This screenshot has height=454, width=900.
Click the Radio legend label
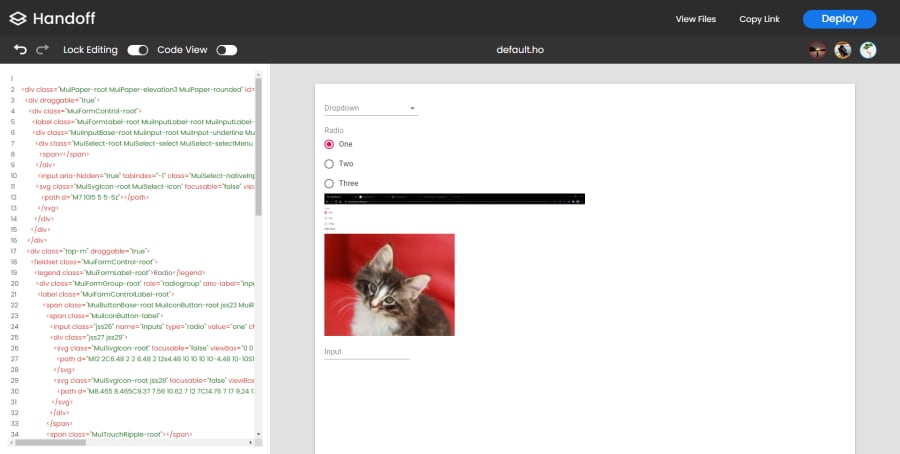[334, 130]
